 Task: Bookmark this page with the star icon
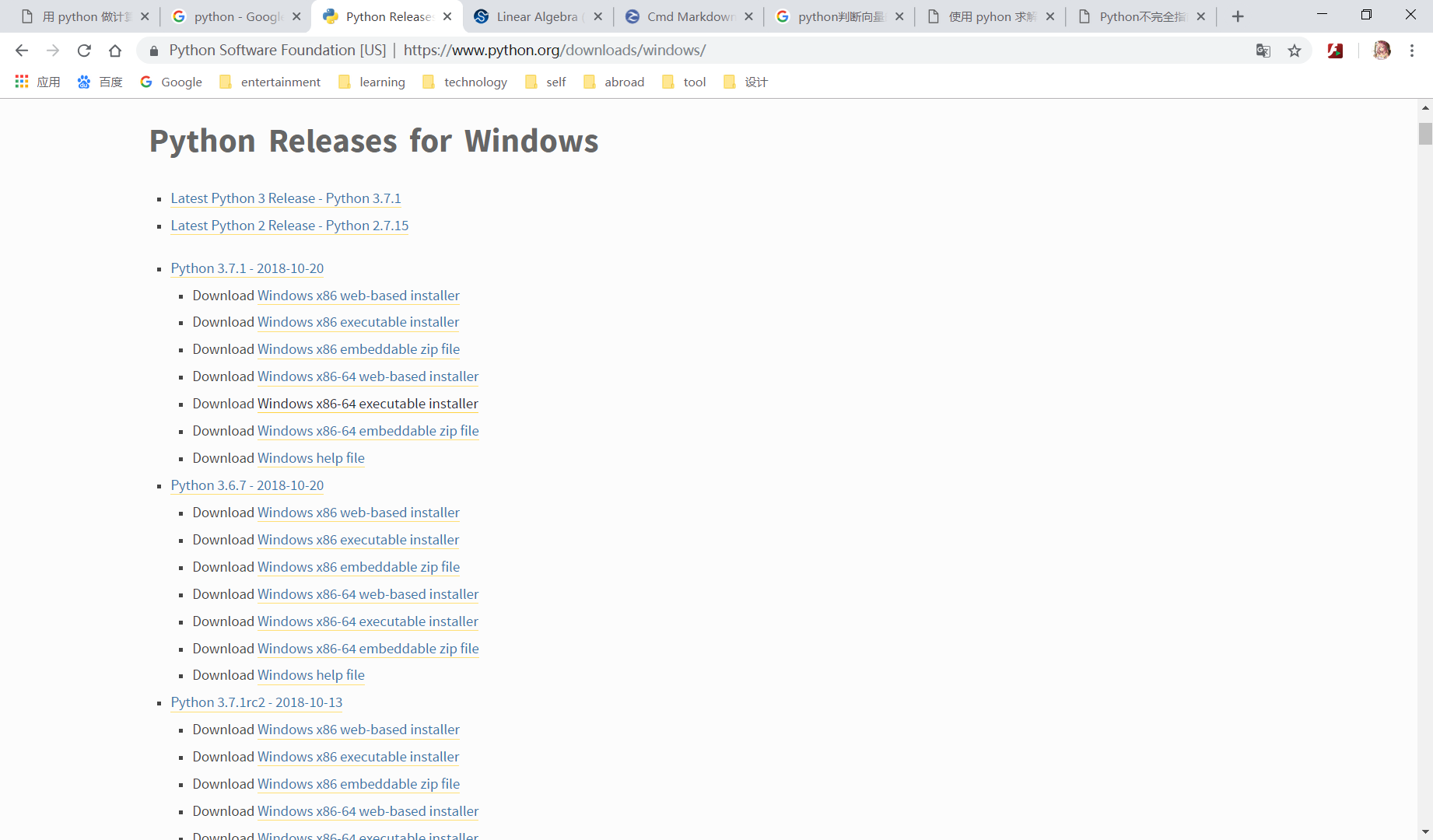coord(1295,51)
